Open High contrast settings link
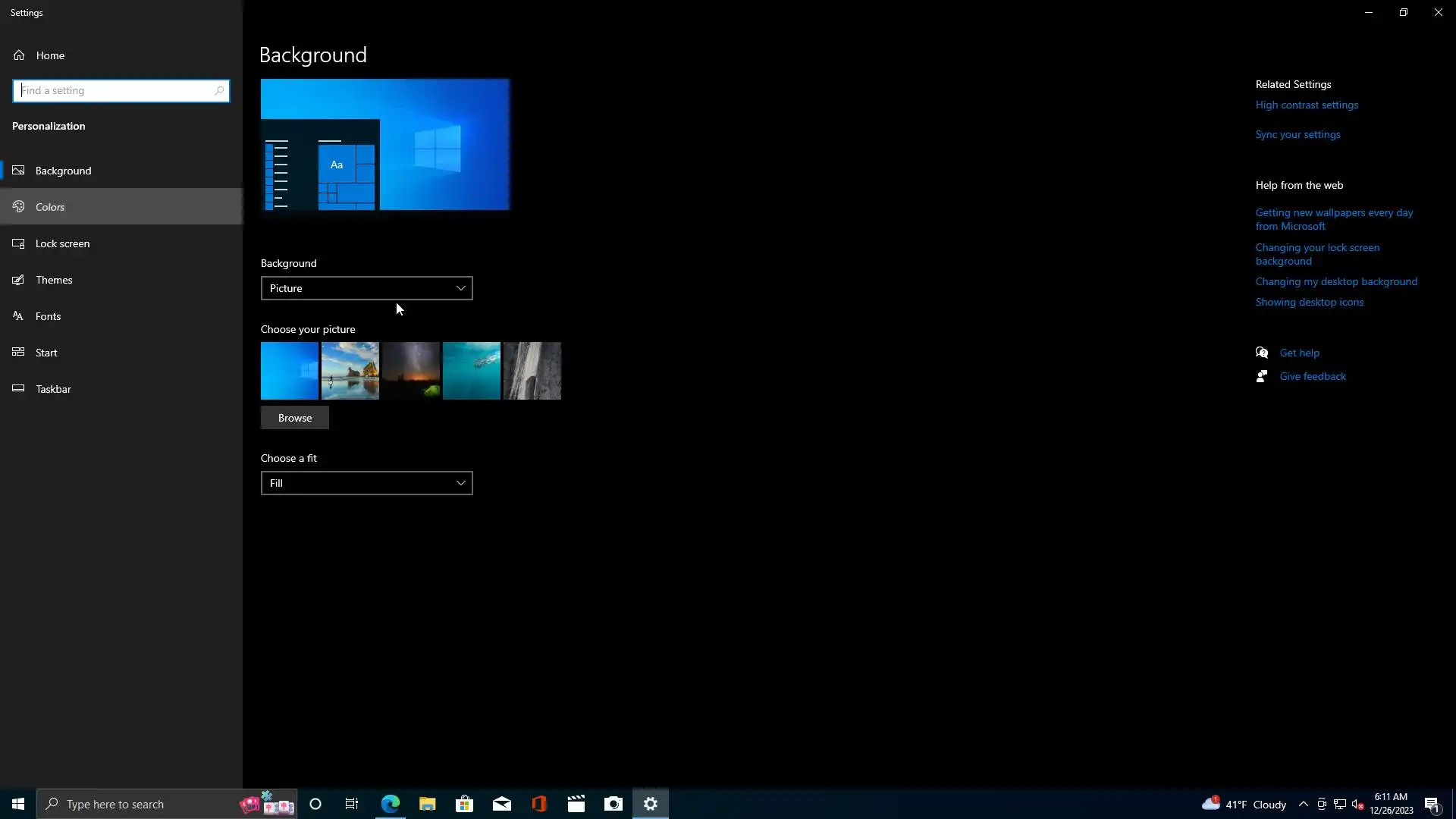The height and width of the screenshot is (819, 1456). click(1307, 105)
